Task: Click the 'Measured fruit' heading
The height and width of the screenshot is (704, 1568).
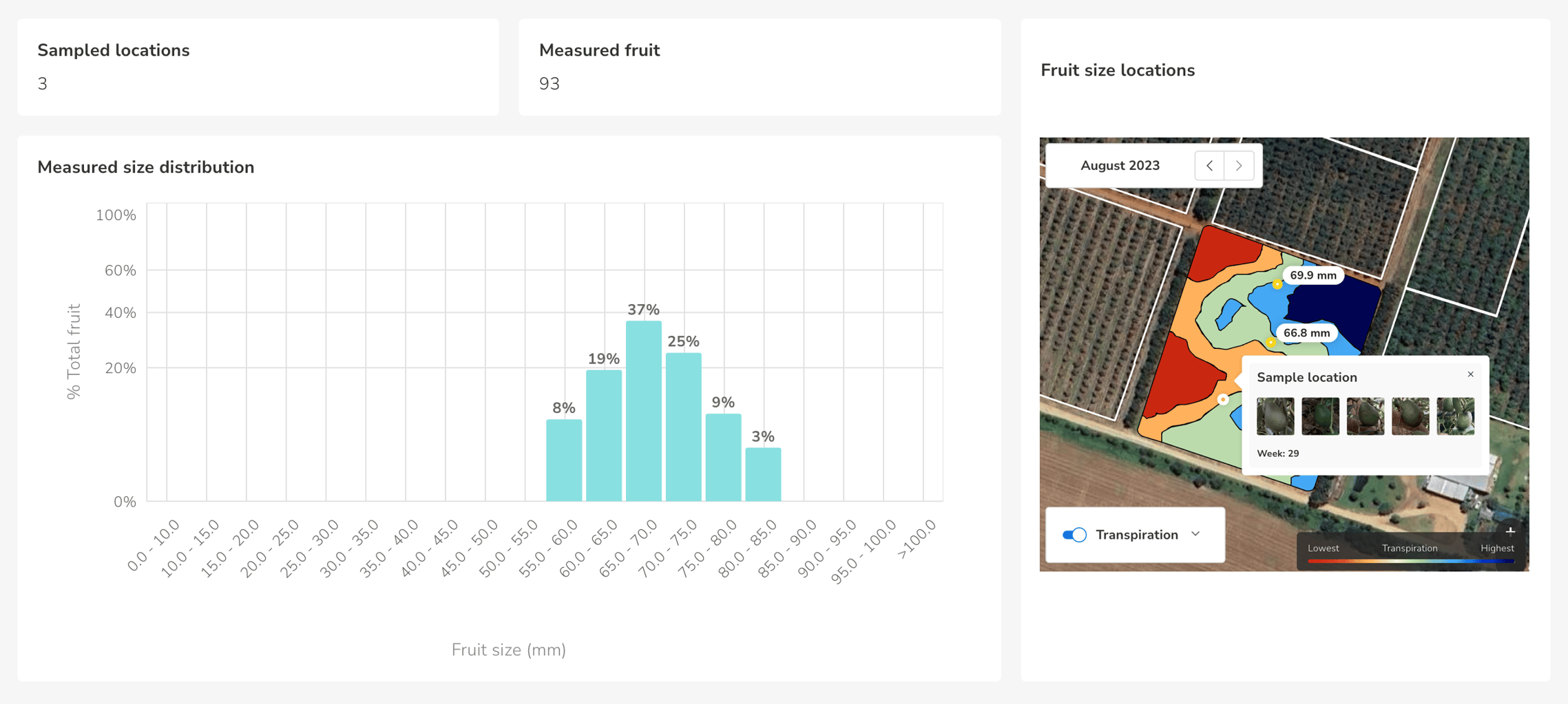Action: (599, 50)
